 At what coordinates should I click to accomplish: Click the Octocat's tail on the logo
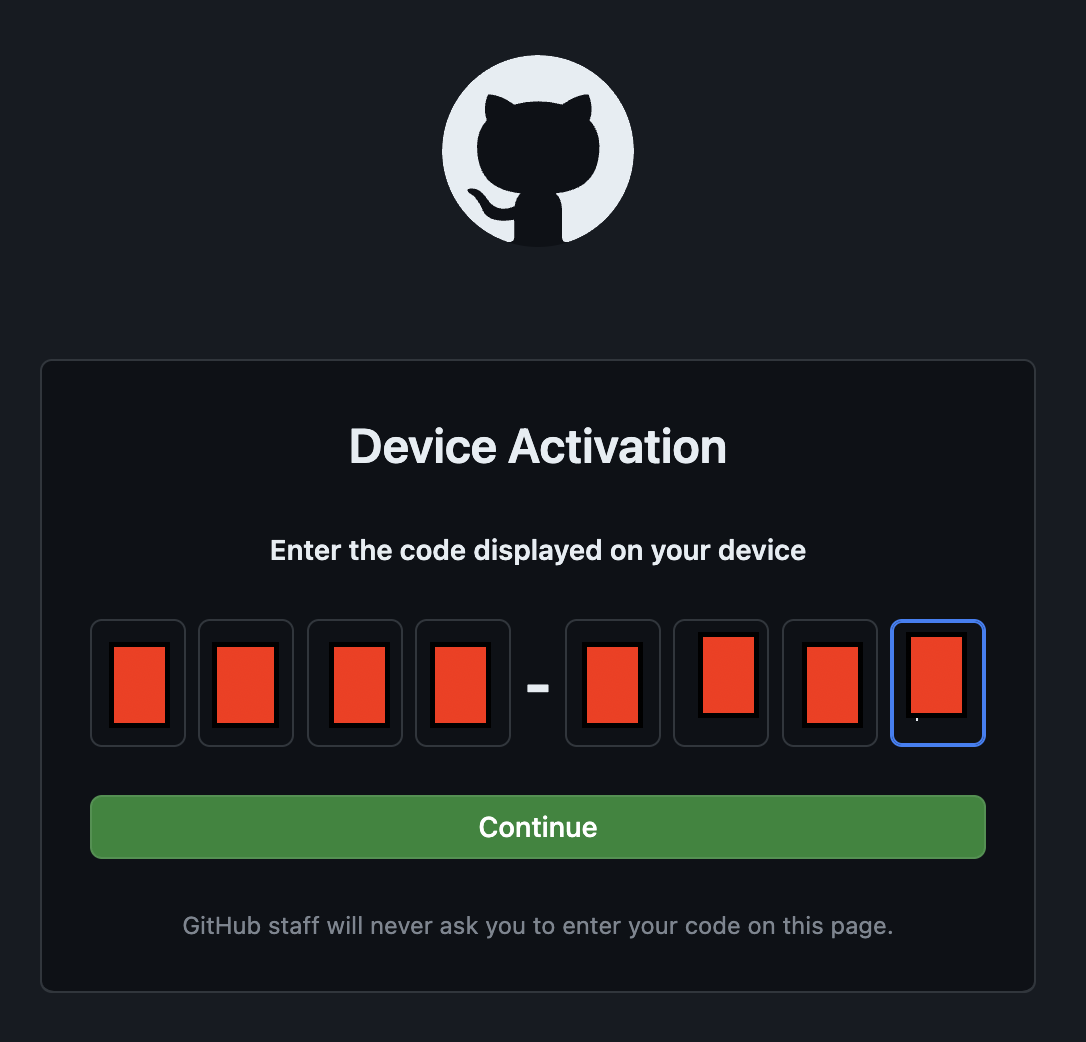(488, 200)
